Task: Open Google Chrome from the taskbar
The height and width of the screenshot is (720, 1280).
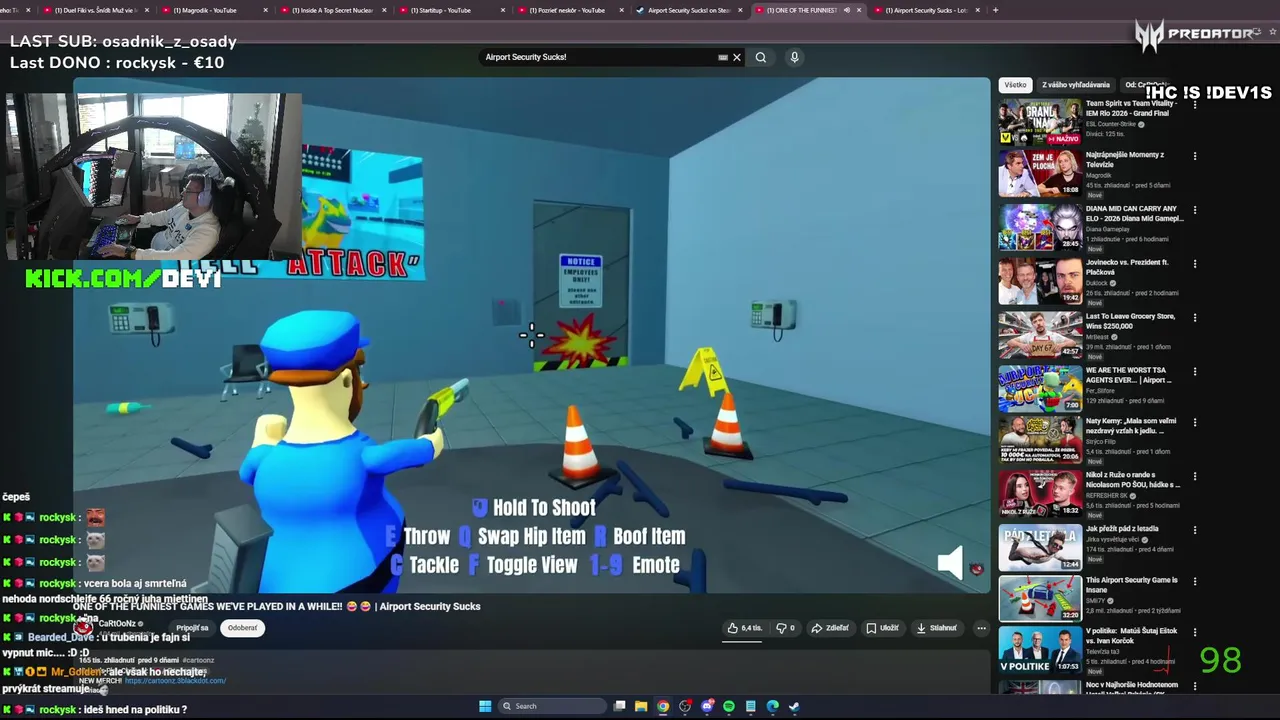Action: coord(663,706)
